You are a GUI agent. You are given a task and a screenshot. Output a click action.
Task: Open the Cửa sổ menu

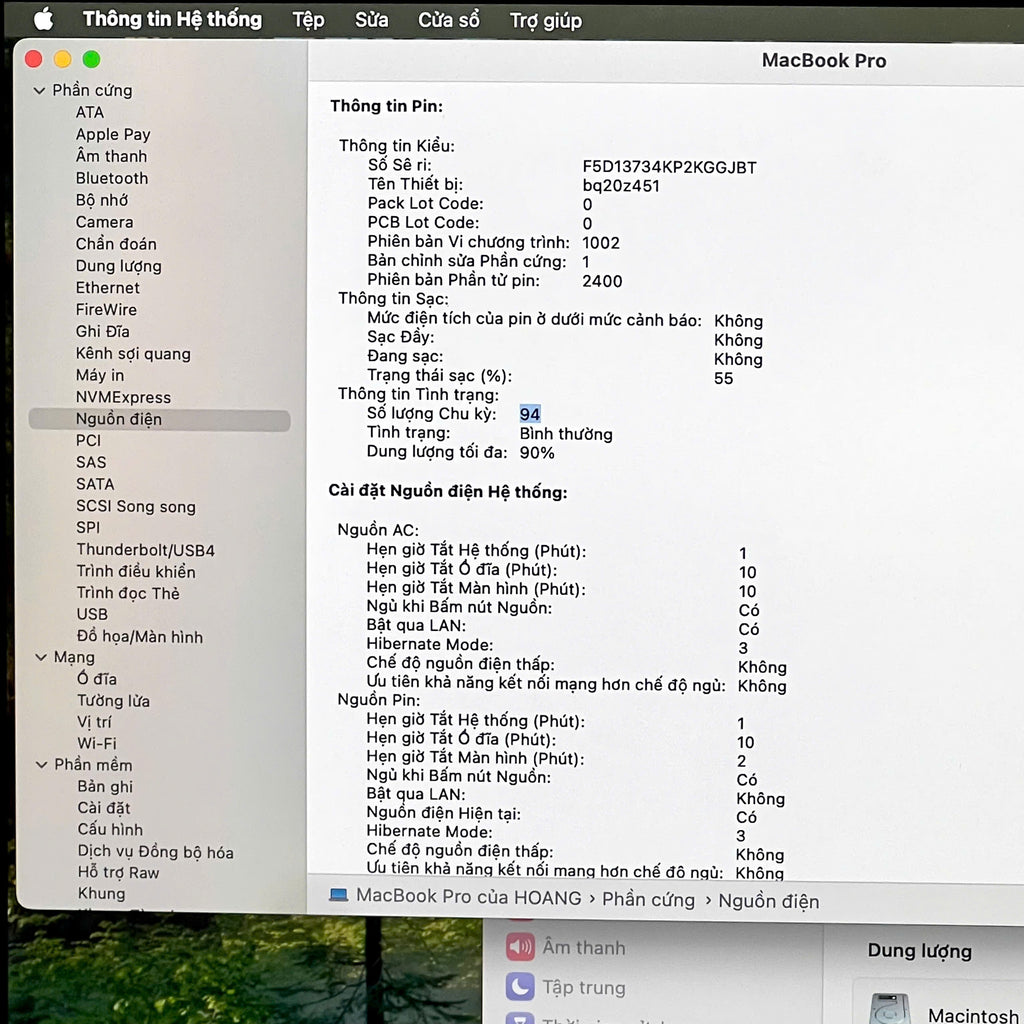tap(449, 20)
